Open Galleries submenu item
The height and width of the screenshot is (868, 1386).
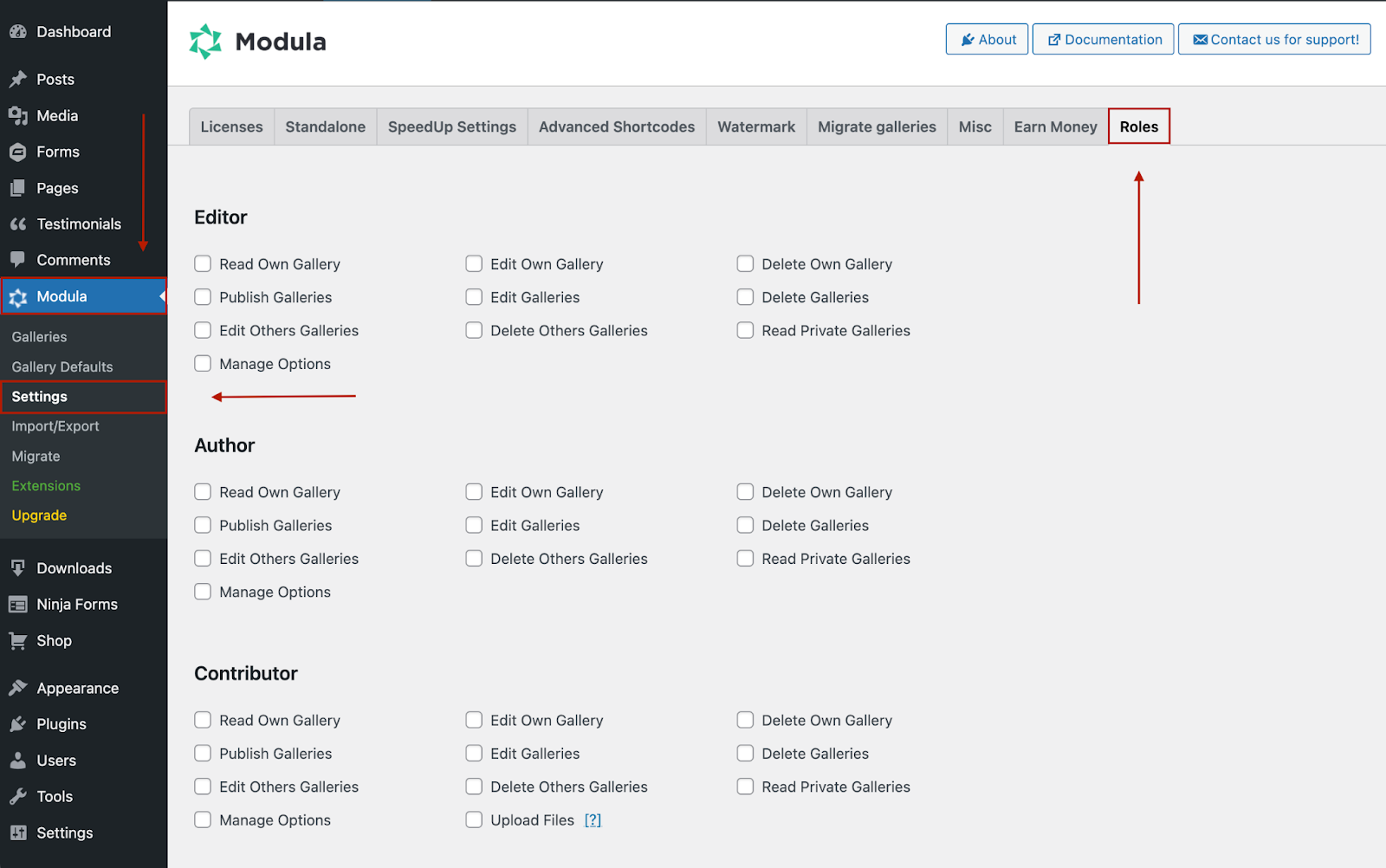coord(39,337)
